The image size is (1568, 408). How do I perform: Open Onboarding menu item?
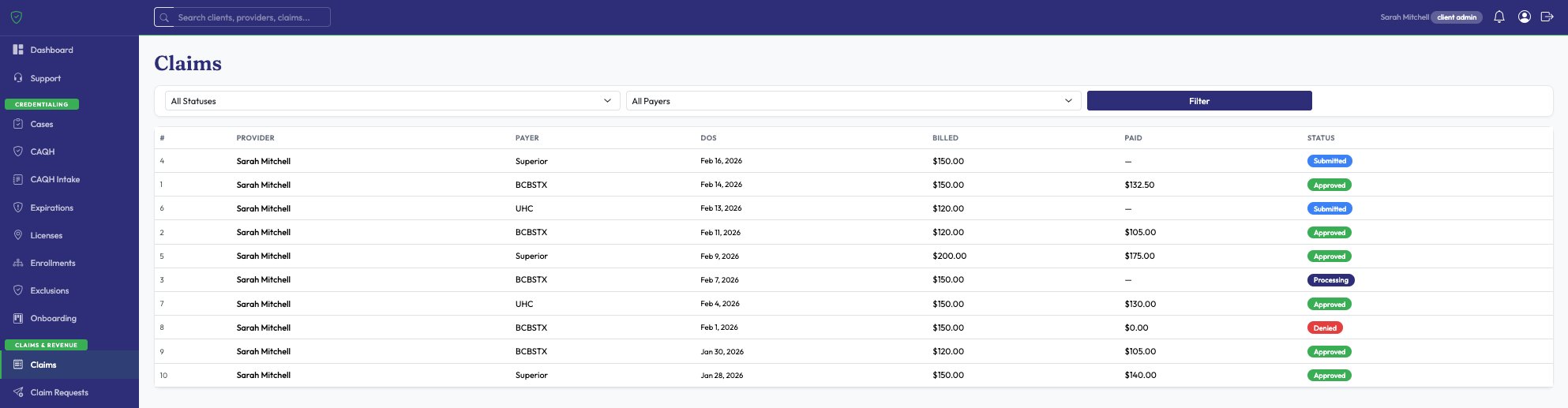[69, 318]
